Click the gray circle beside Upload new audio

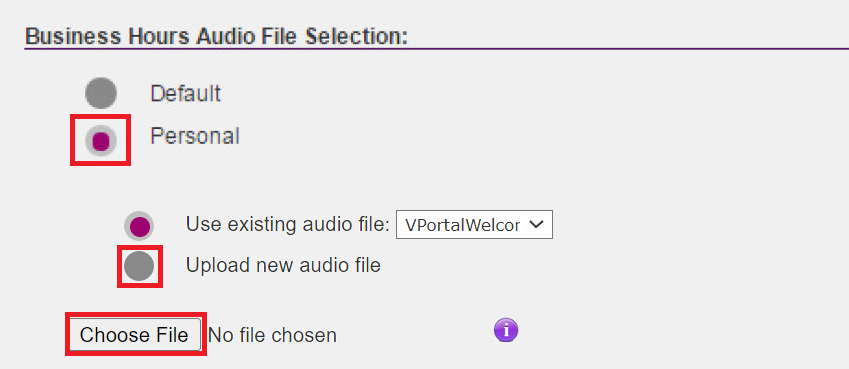point(139,266)
